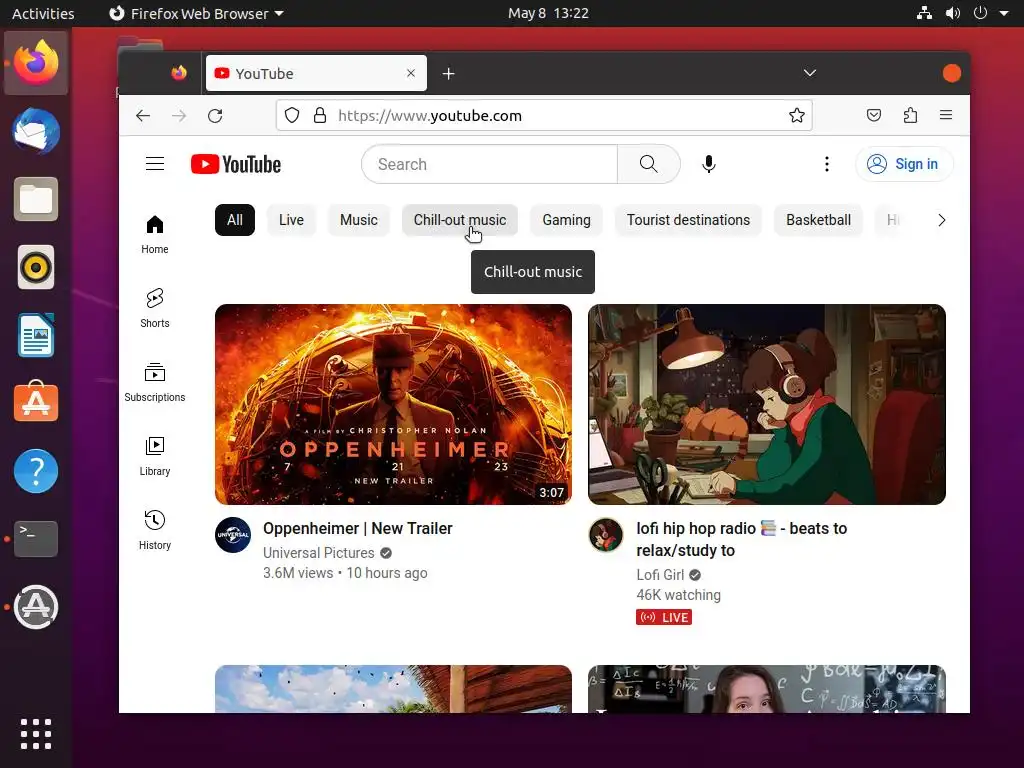Show all applications grid

[36, 733]
